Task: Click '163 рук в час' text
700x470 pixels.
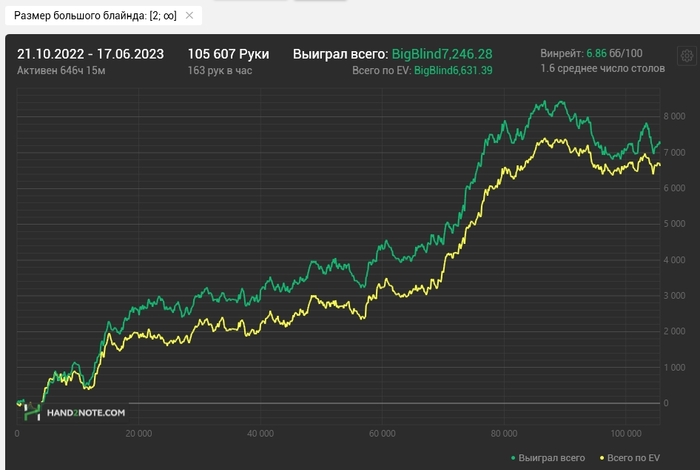Action: tap(220, 71)
